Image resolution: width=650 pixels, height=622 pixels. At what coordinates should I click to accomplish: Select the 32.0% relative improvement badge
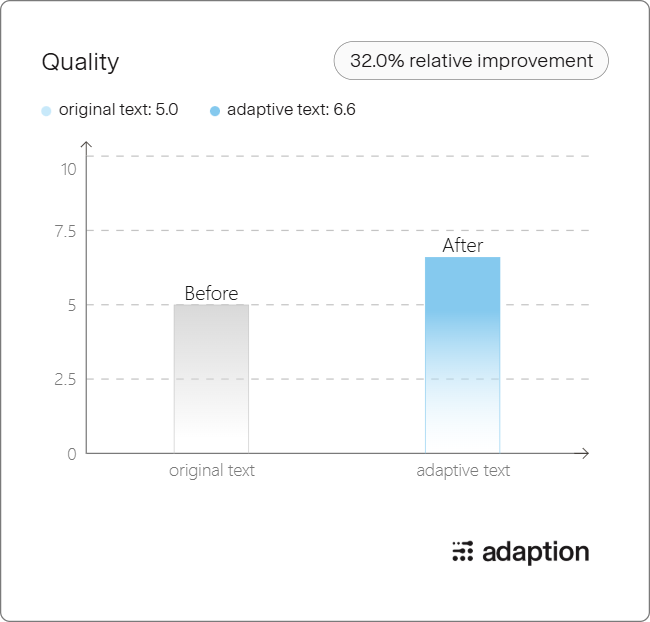(471, 61)
